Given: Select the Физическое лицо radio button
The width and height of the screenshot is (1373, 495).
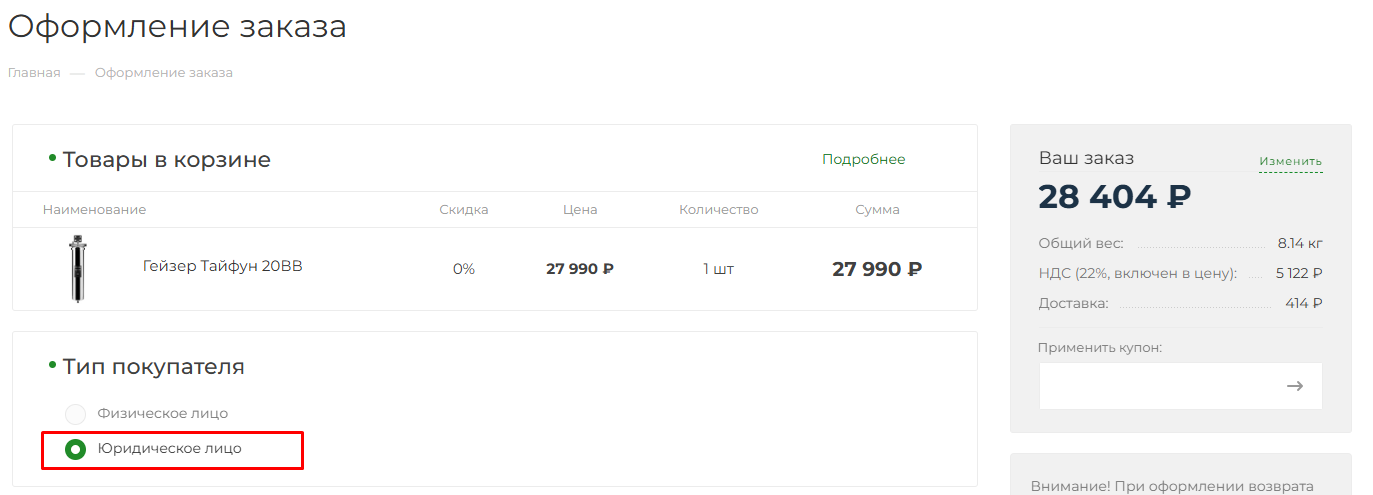Looking at the screenshot, I should pyautogui.click(x=75, y=414).
